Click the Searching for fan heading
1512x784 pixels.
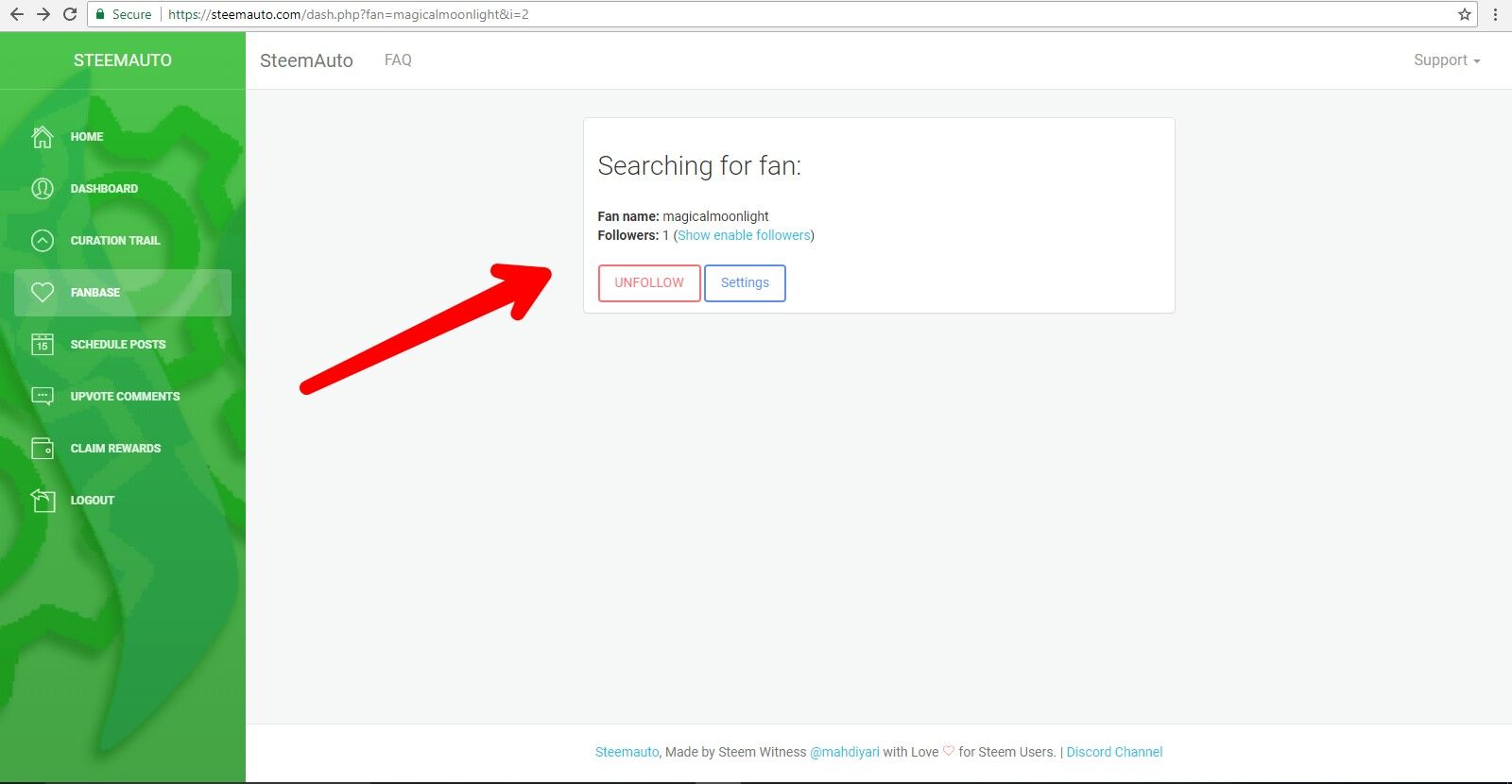click(699, 166)
